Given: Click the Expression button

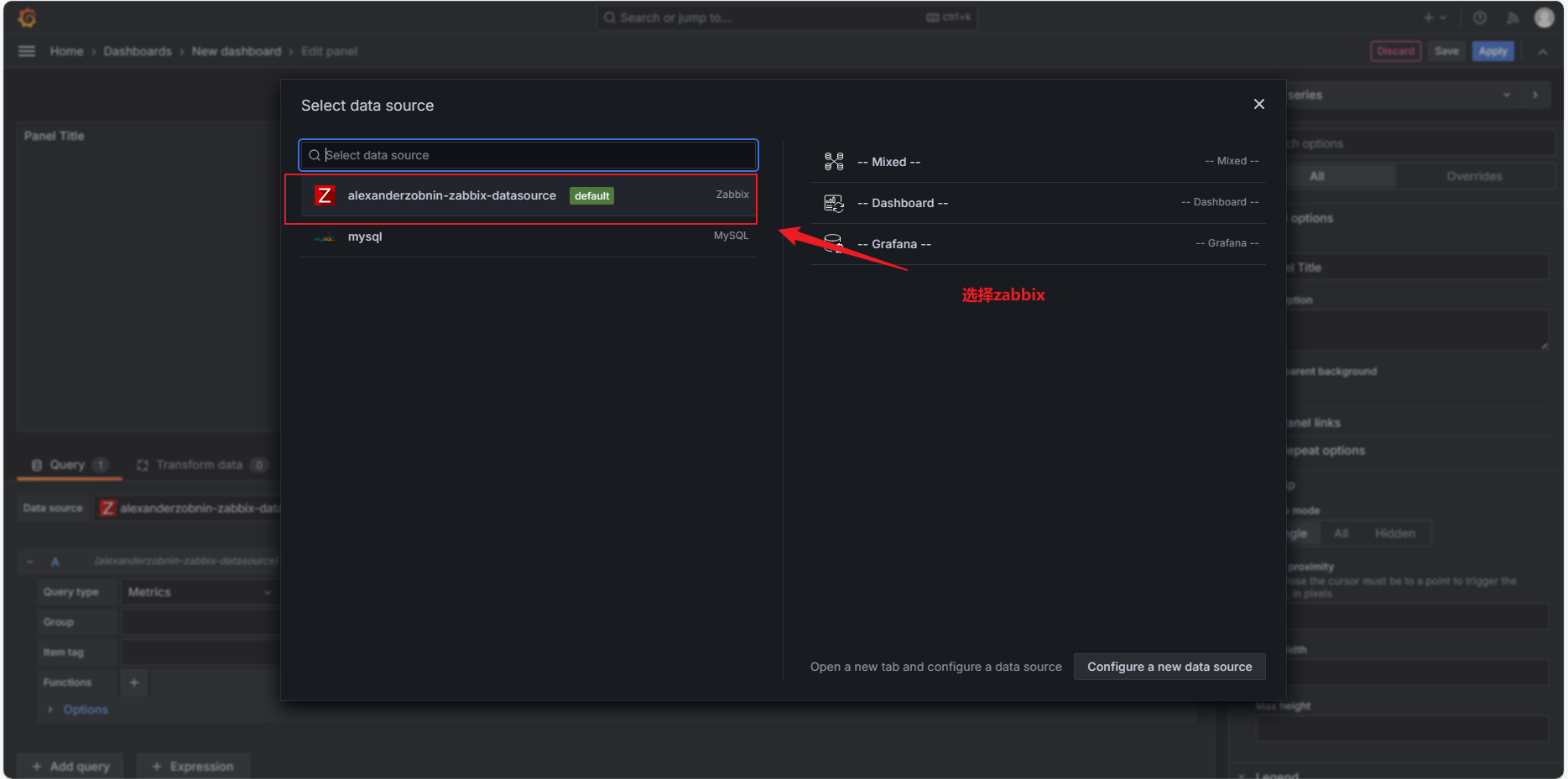Looking at the screenshot, I should pos(193,766).
